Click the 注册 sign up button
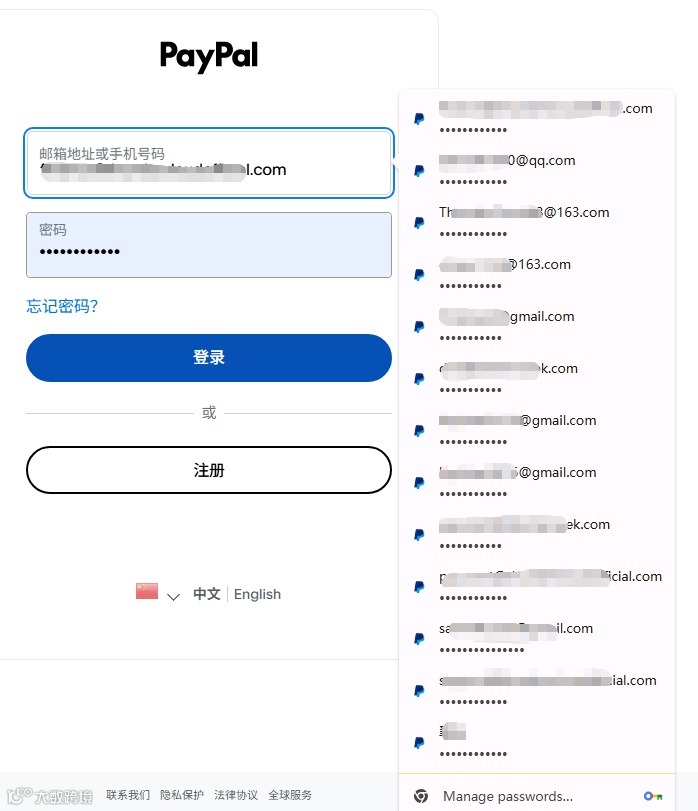This screenshot has width=698, height=811. [x=209, y=470]
